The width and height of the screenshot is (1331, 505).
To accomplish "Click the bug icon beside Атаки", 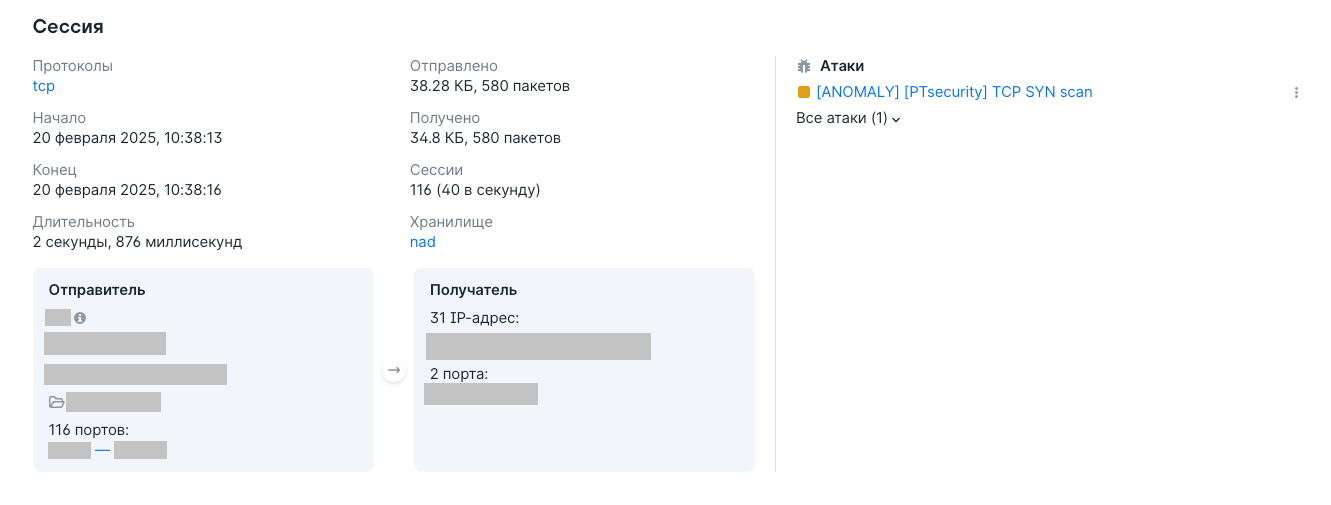I will click(x=804, y=66).
